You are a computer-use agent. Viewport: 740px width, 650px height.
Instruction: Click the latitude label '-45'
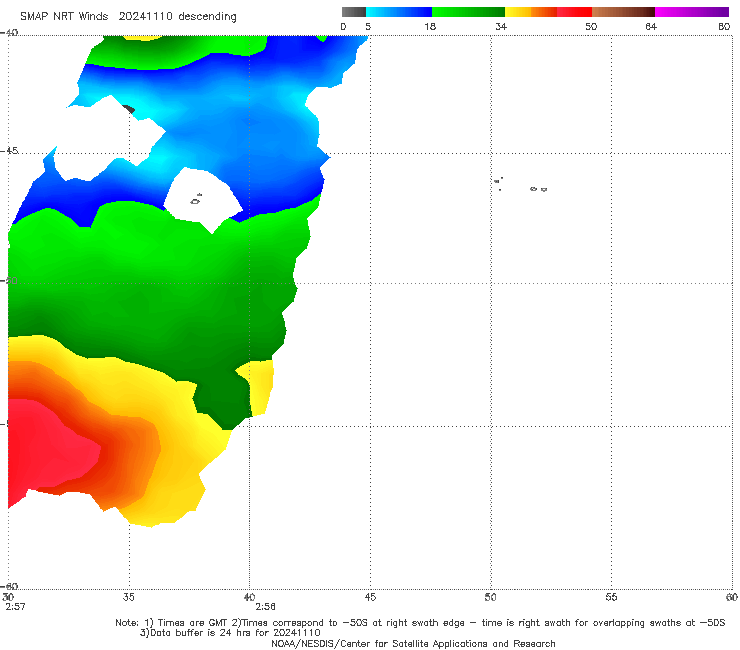(9, 151)
